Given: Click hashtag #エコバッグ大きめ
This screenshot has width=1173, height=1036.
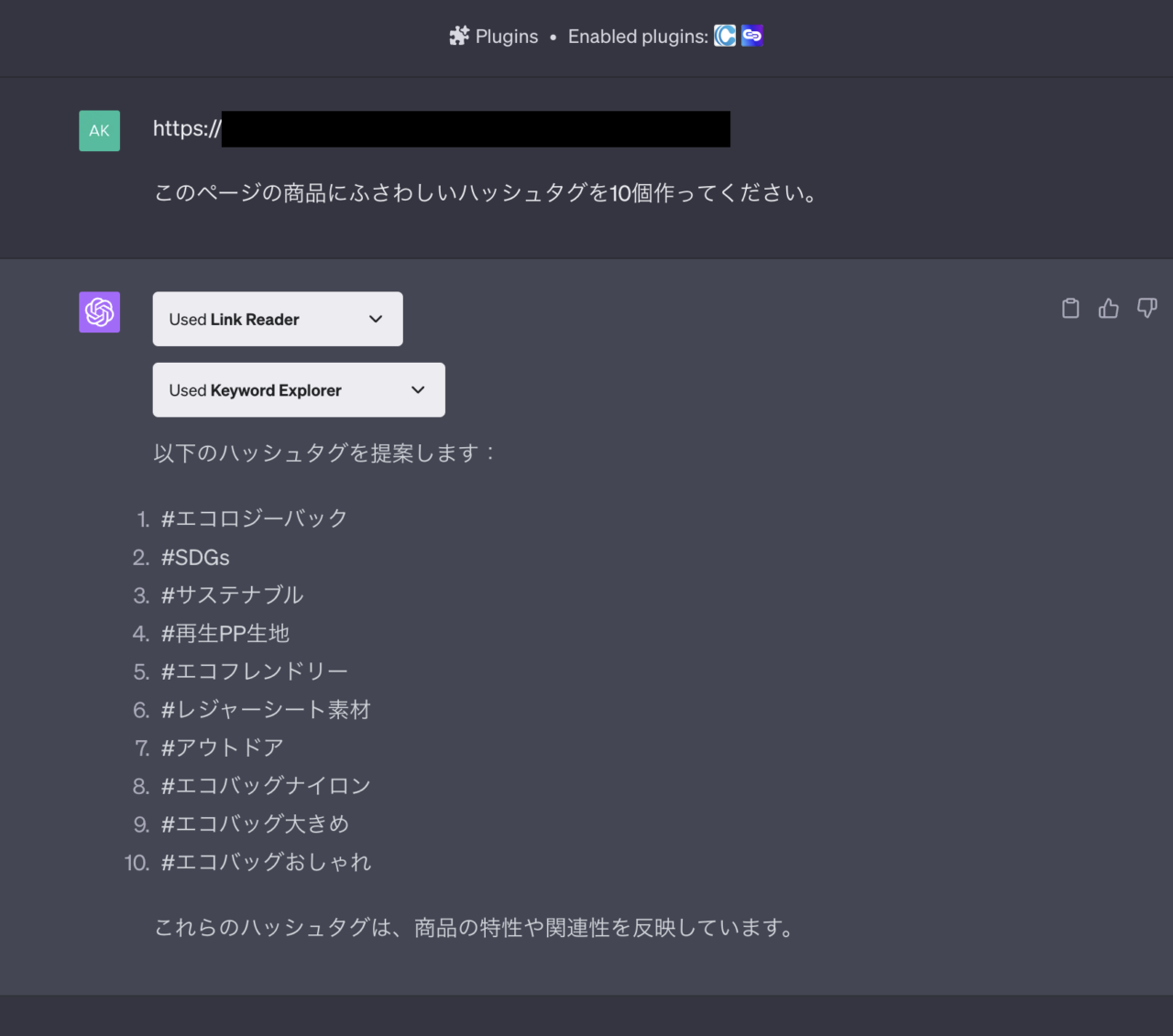Looking at the screenshot, I should [x=255, y=824].
